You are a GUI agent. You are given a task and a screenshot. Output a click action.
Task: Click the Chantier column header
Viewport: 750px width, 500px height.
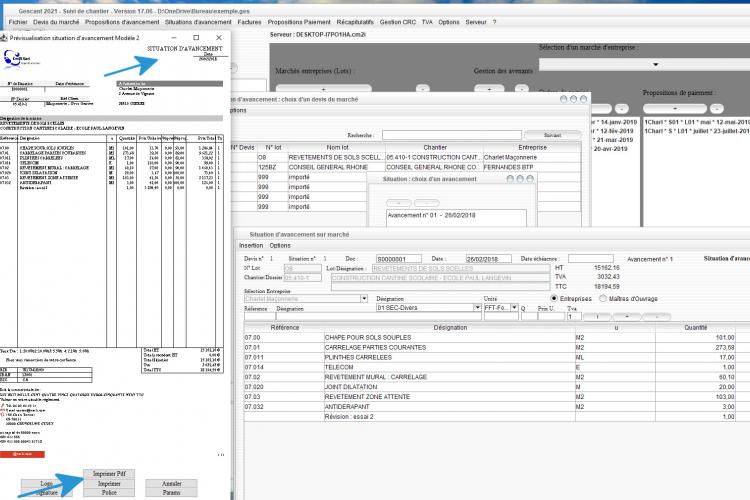pyautogui.click(x=434, y=147)
